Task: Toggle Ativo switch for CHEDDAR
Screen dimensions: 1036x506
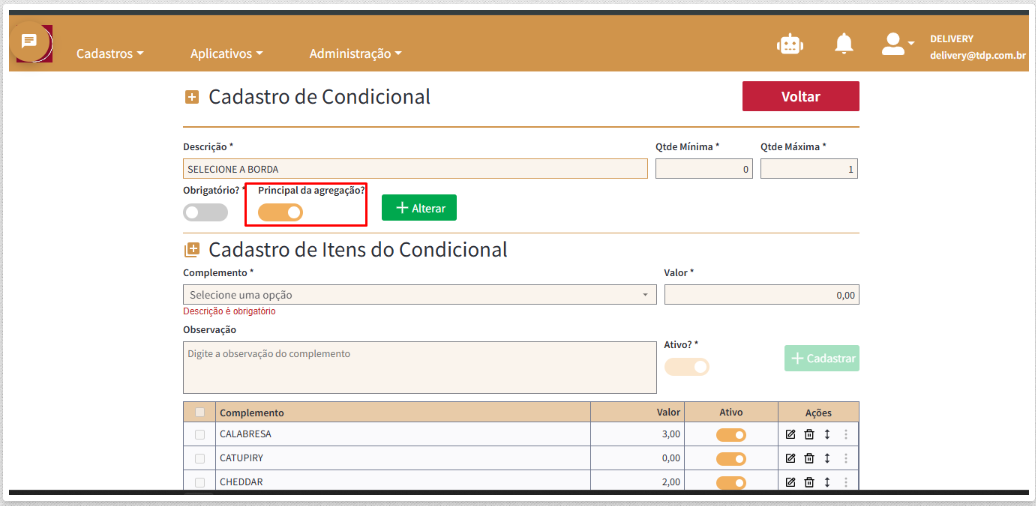Action: pos(731,482)
